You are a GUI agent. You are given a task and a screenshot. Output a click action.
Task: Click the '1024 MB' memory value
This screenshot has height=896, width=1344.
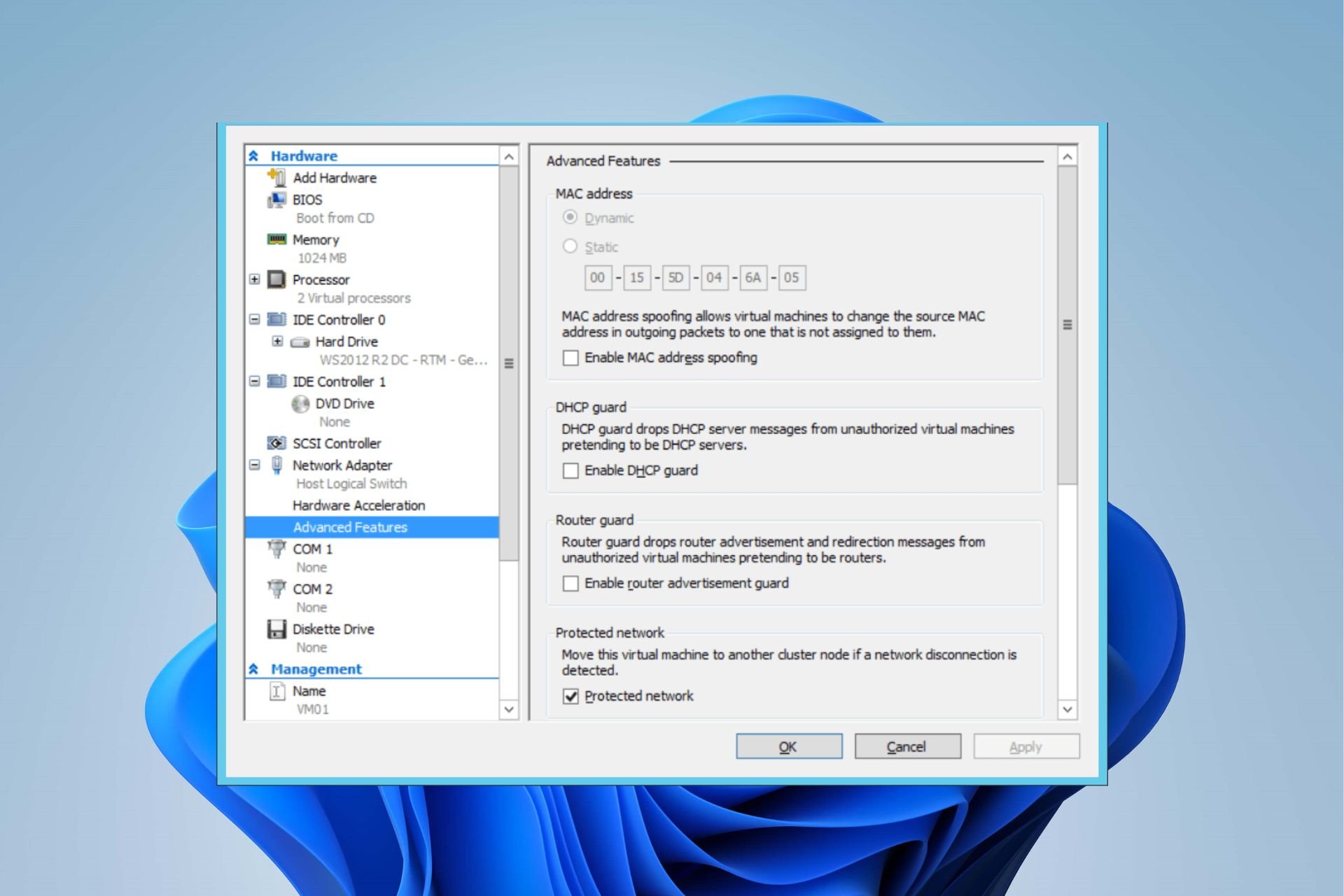(322, 258)
